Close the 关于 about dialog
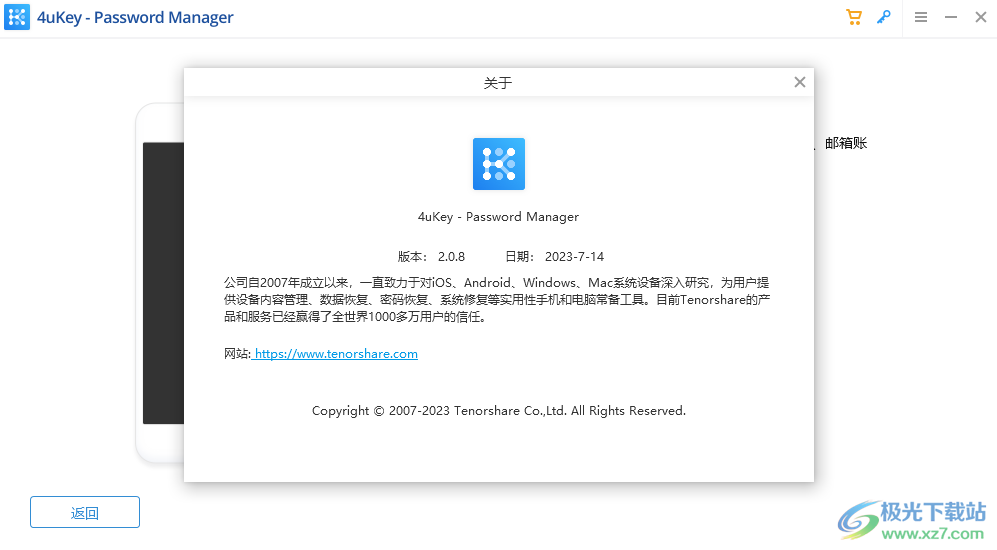 pyautogui.click(x=800, y=82)
